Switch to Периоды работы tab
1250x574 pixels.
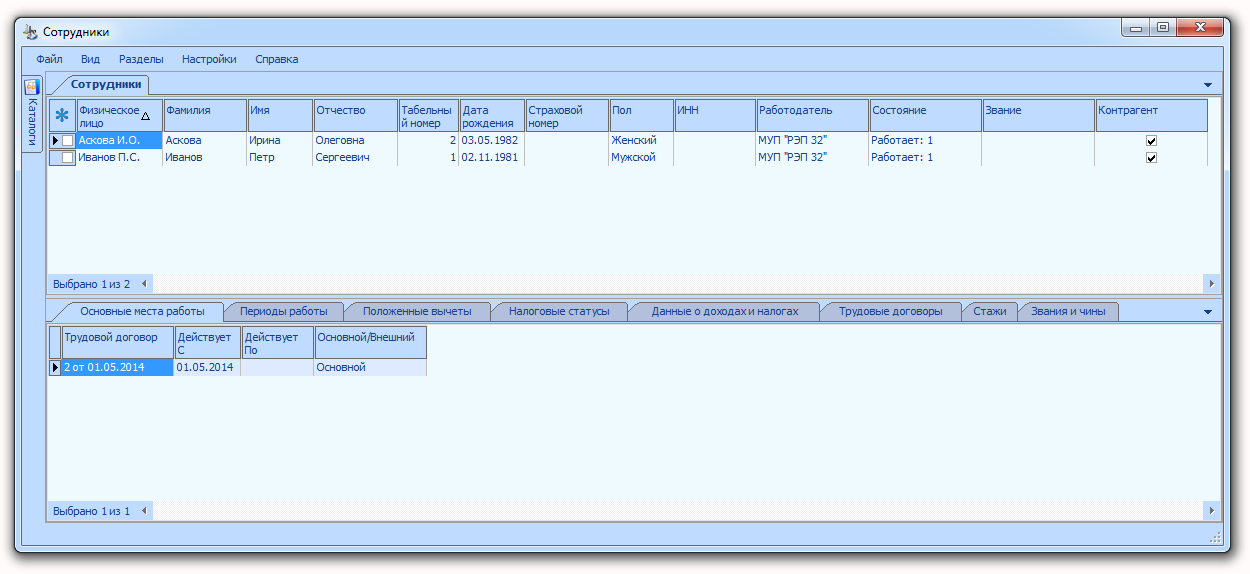[x=284, y=311]
